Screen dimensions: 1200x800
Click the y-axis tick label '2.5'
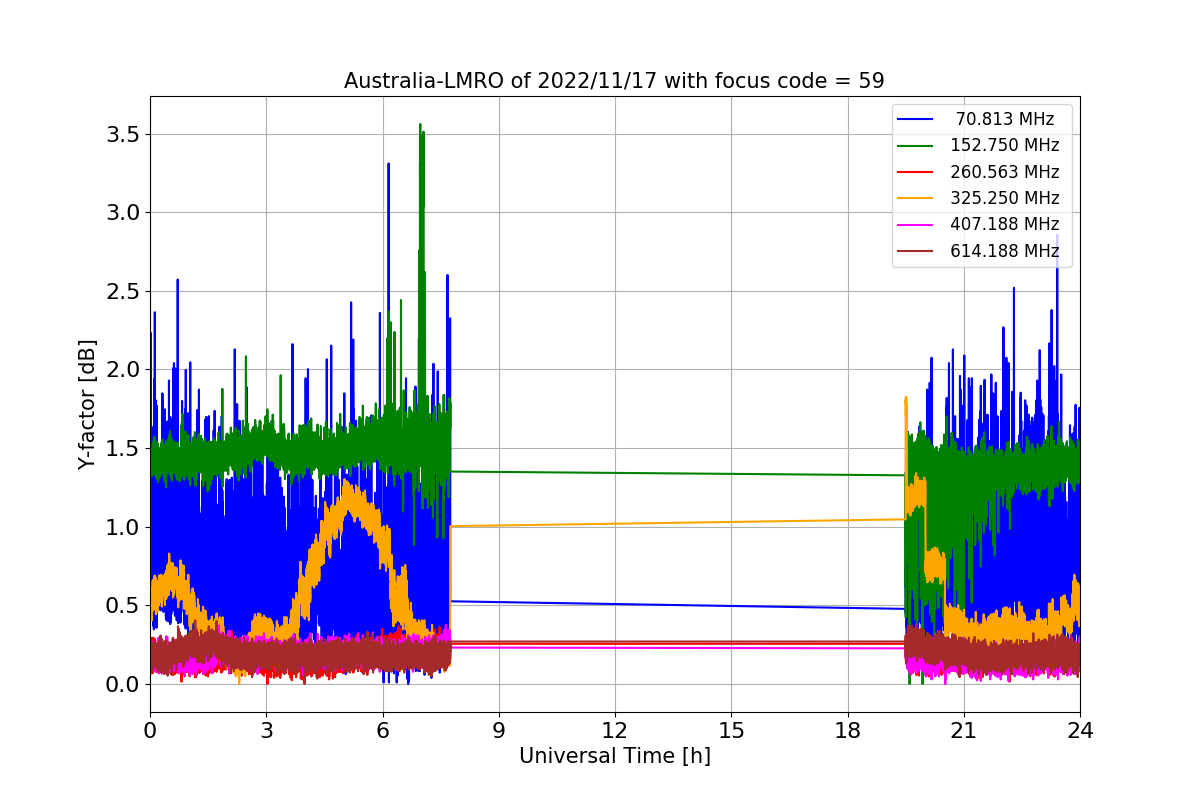pos(124,291)
